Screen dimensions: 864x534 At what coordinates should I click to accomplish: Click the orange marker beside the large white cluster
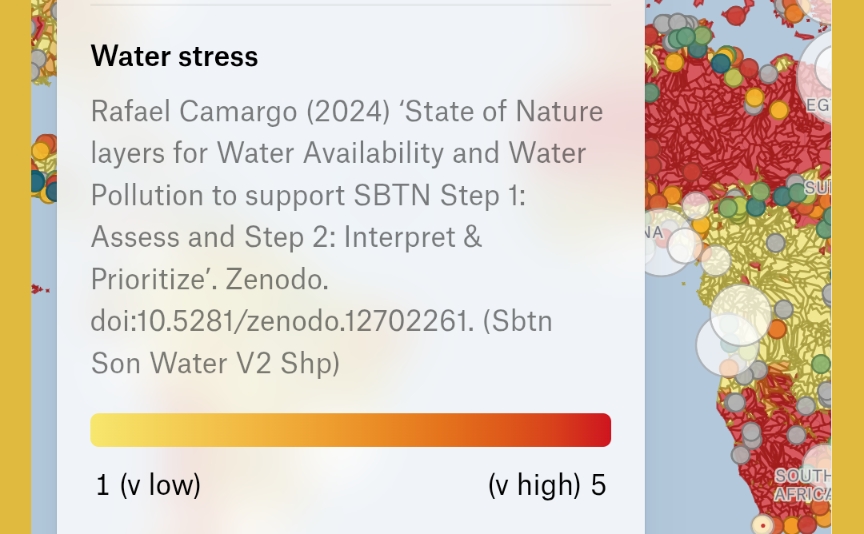[777, 328]
